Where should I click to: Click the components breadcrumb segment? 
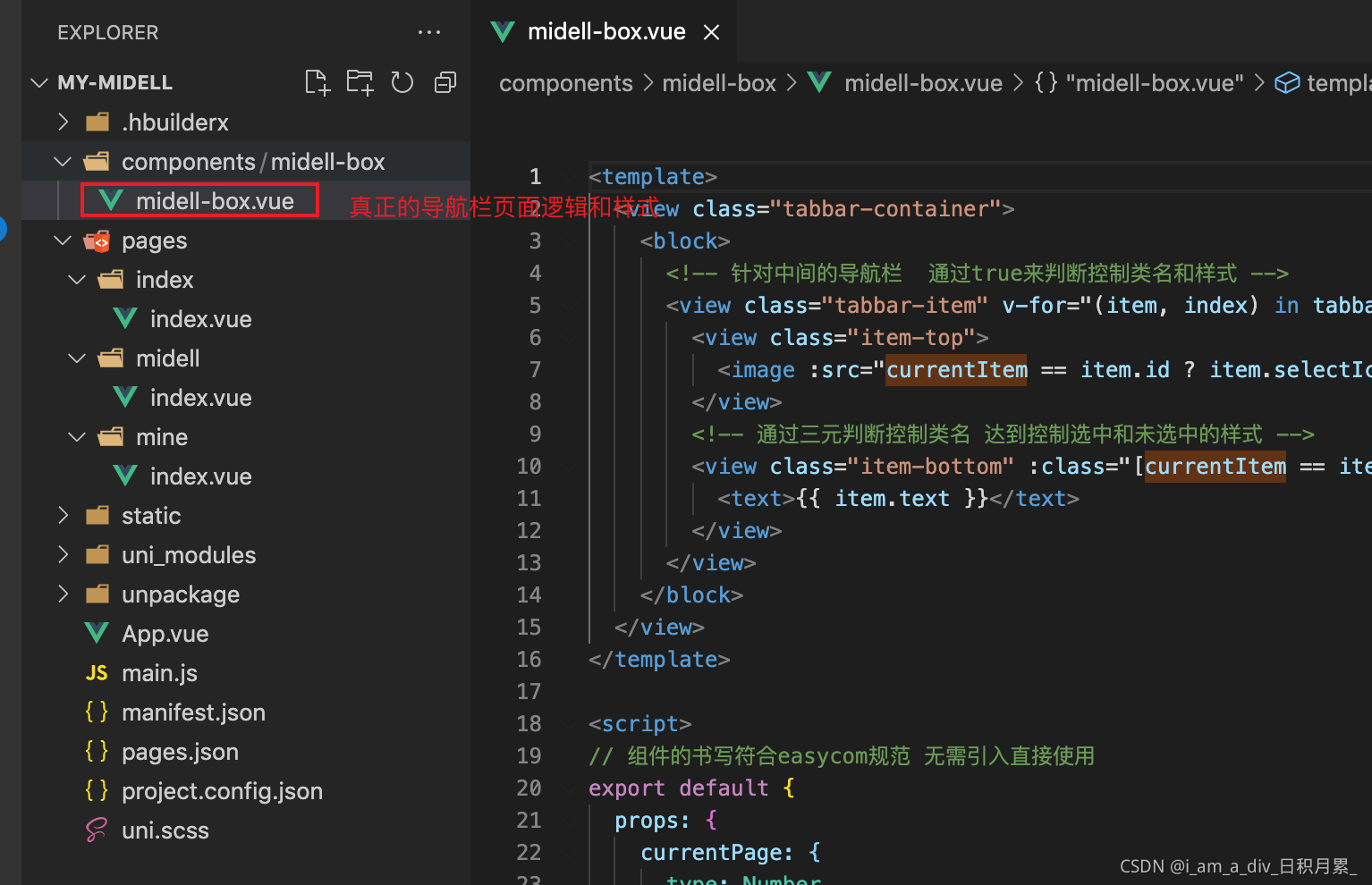566,83
